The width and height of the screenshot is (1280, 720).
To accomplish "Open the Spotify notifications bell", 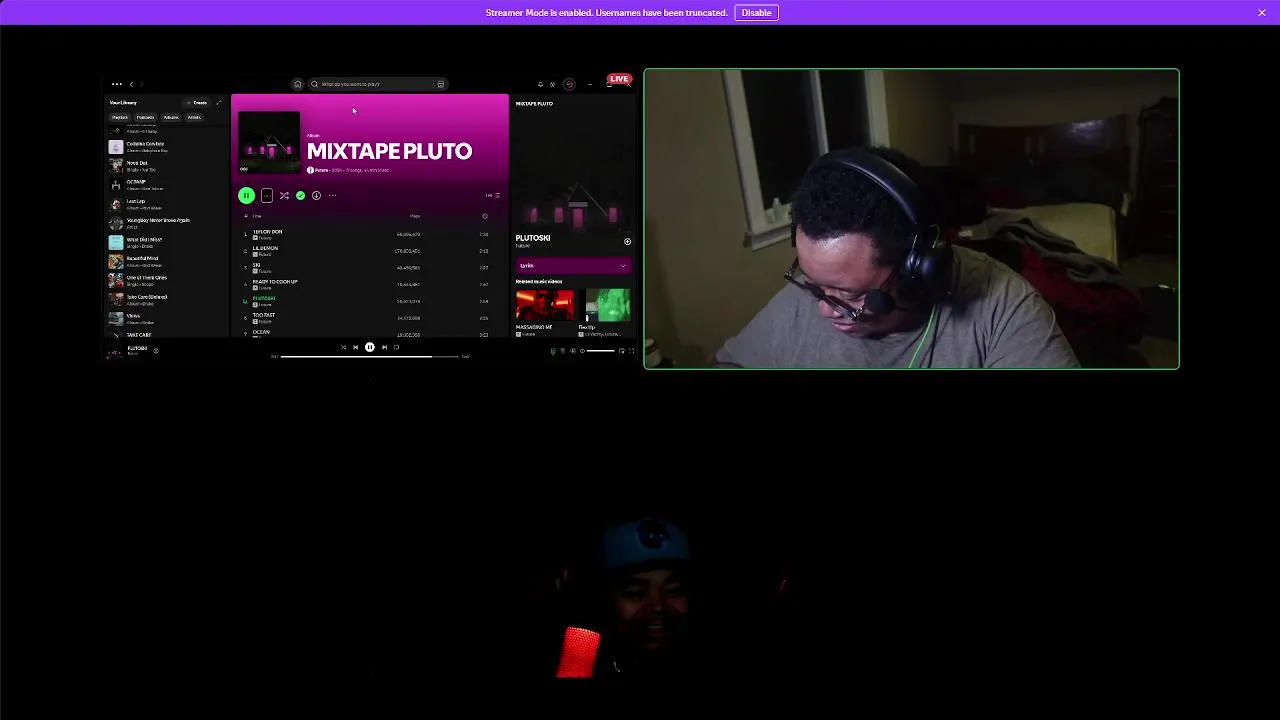I will tap(540, 84).
